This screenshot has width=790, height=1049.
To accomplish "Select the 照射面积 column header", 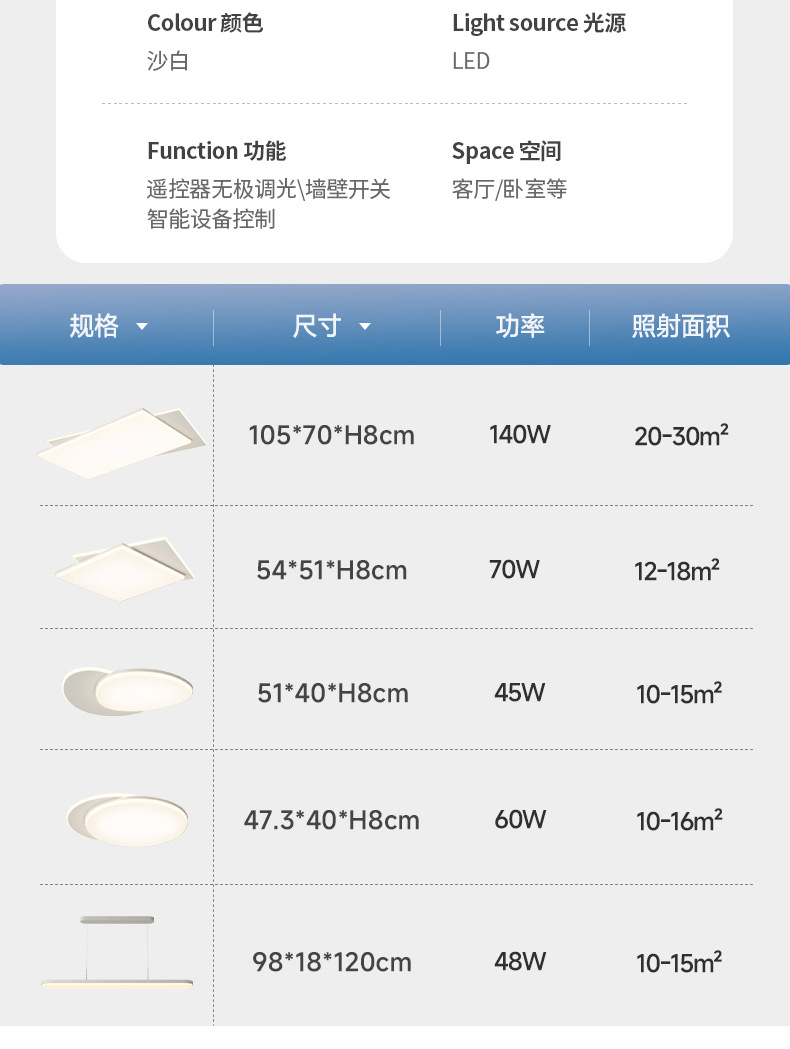I will [680, 326].
